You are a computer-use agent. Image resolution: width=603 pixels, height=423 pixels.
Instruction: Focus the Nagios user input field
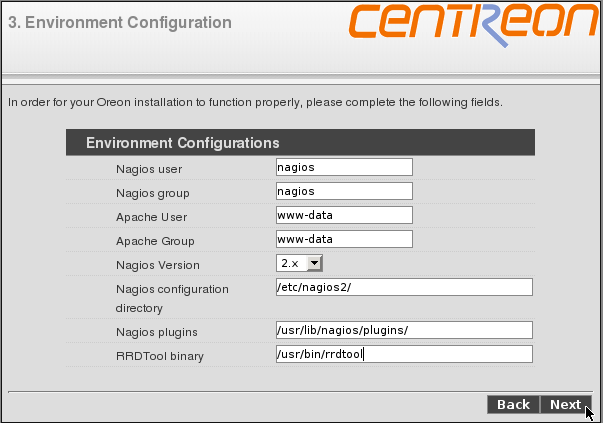coord(344,167)
